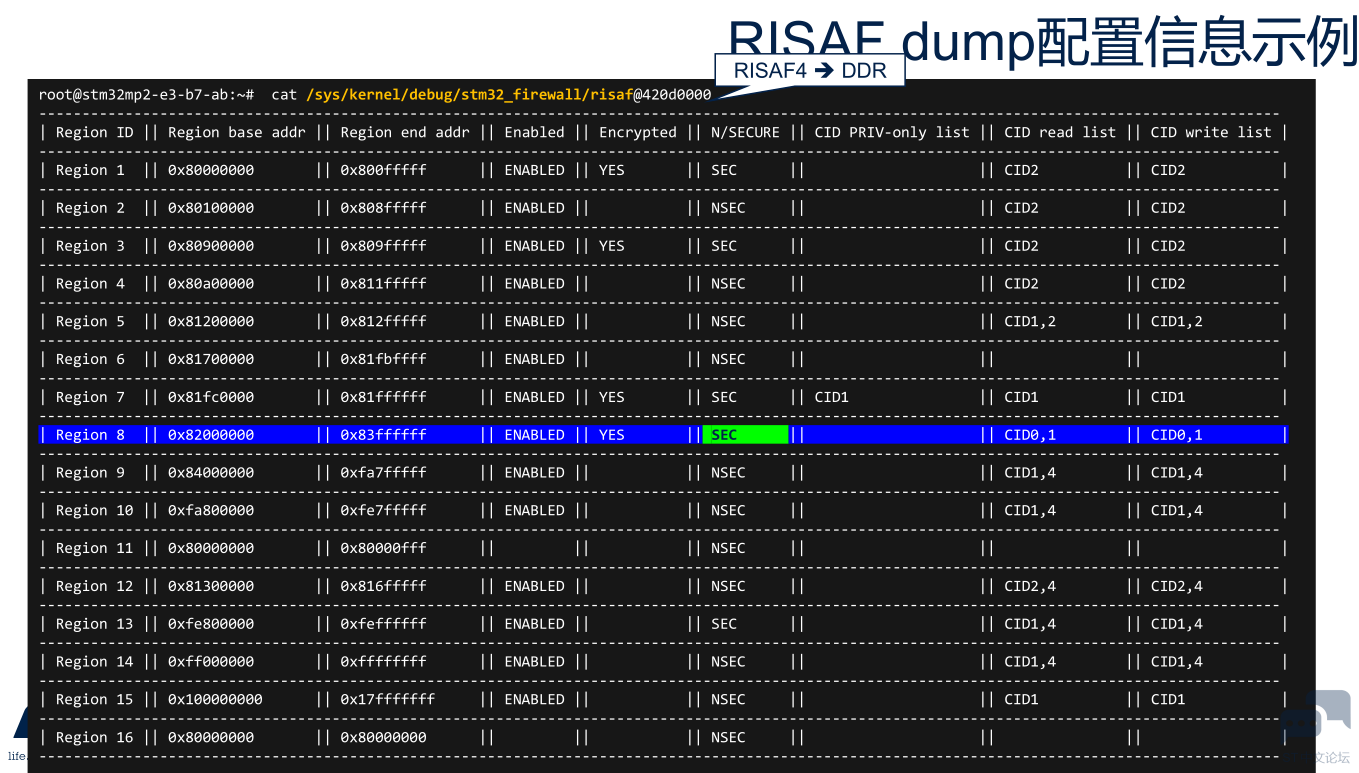Select the 'Region 2' row label
Image resolution: width=1359 pixels, height=773 pixels.
[x=90, y=208]
